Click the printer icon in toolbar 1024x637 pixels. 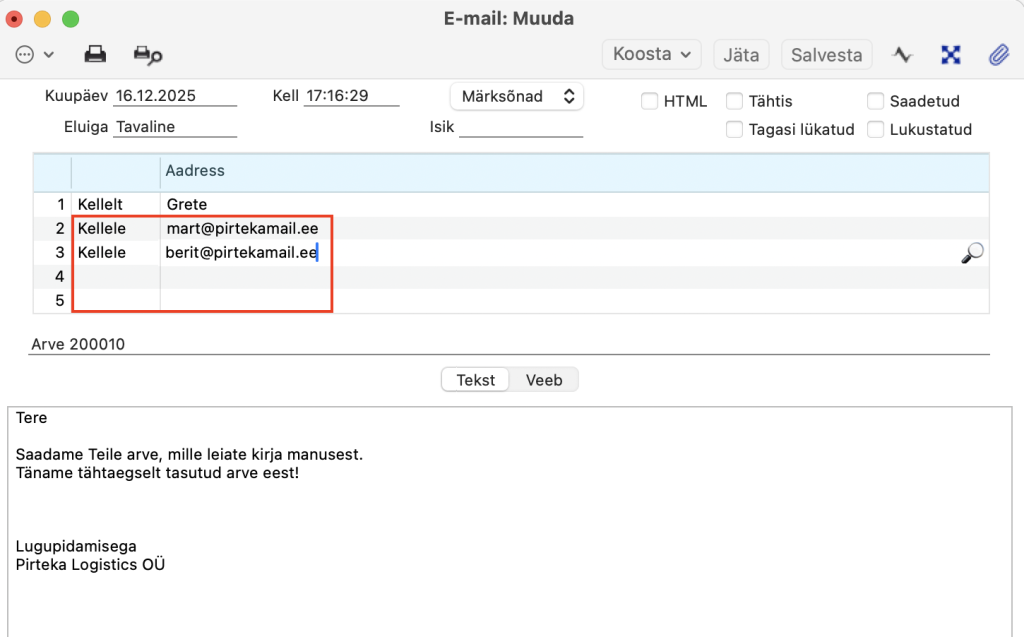coord(95,54)
